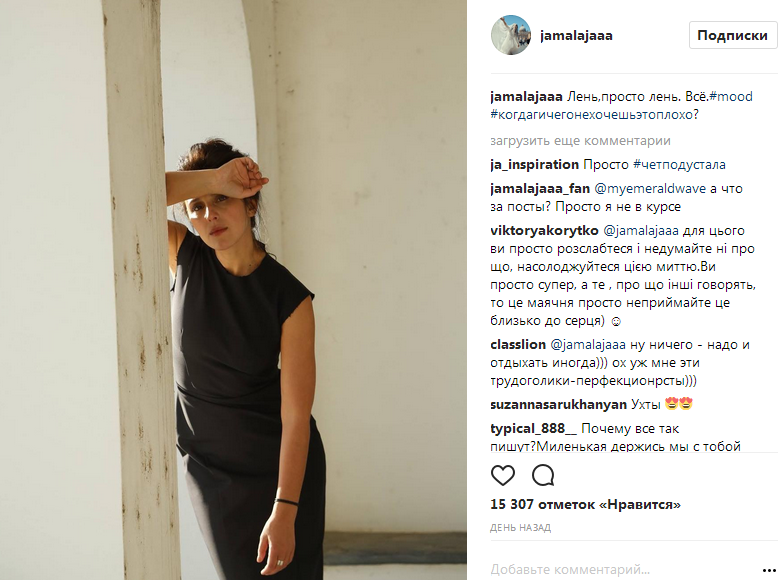780x580 pixels.
Task: Open suzannasarukhanyan commenter profile
Action: [x=558, y=404]
